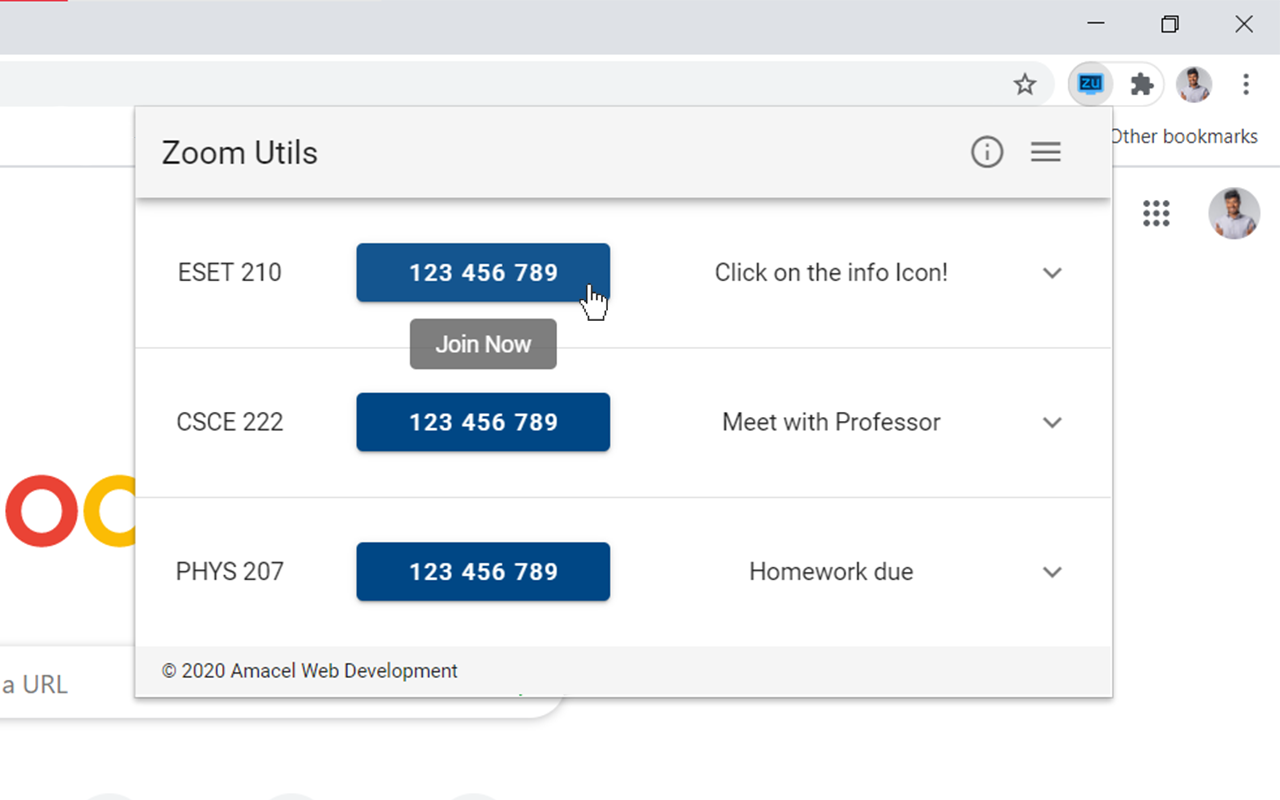Click the Zoom Utils extension toolbar icon
The width and height of the screenshot is (1280, 800).
tap(1091, 84)
